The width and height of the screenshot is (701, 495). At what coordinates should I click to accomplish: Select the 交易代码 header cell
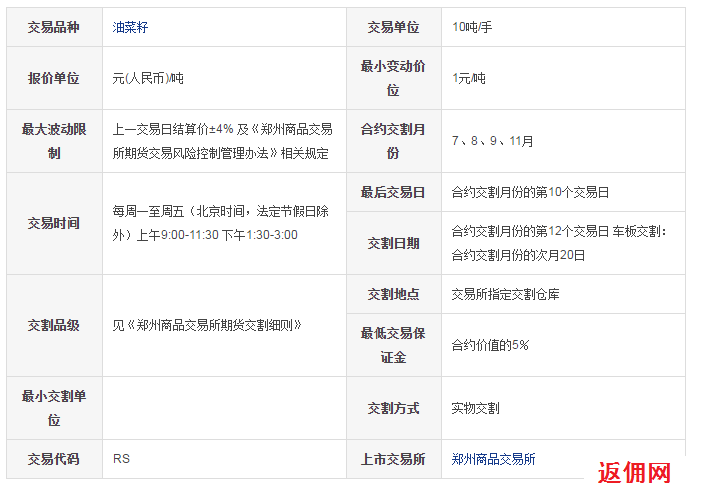[54, 459]
